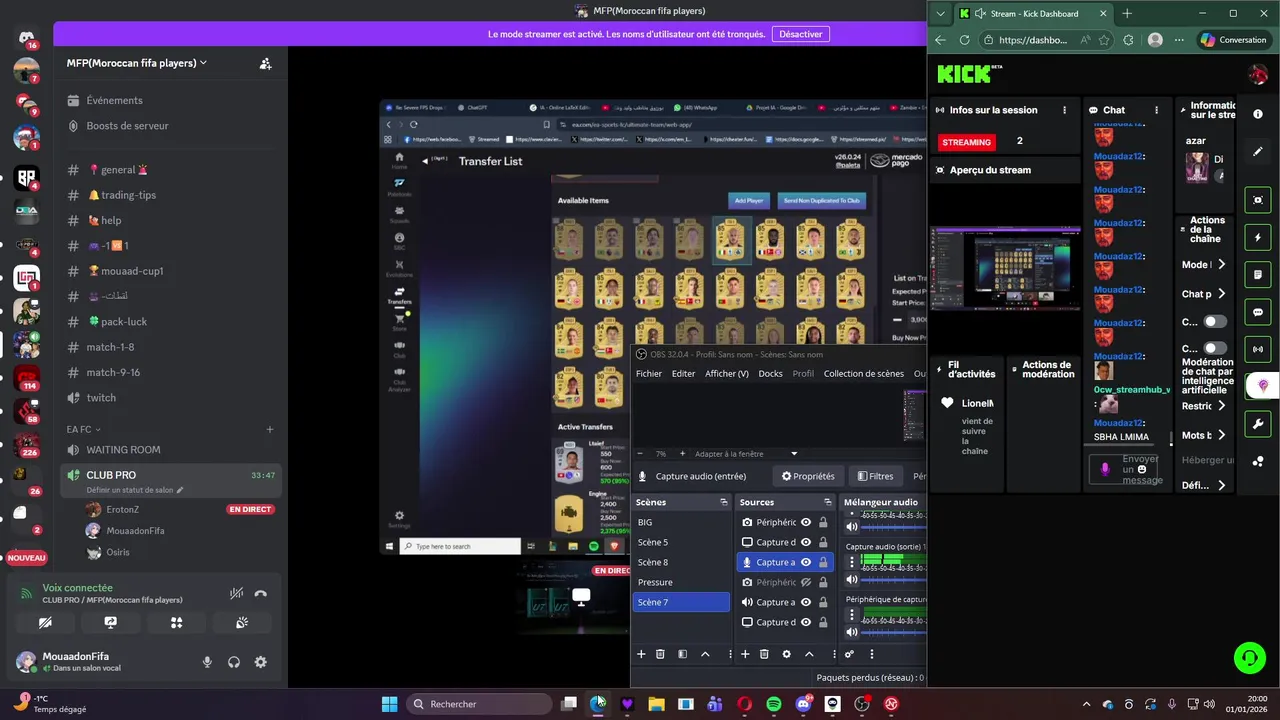Select the BIG scene in OBS
This screenshot has width=1280, height=720.
click(681, 522)
